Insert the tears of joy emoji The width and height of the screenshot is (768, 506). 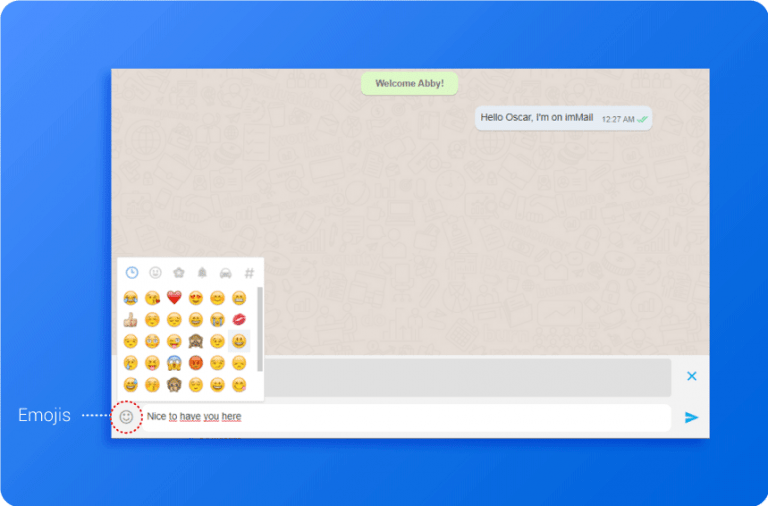[130, 297]
